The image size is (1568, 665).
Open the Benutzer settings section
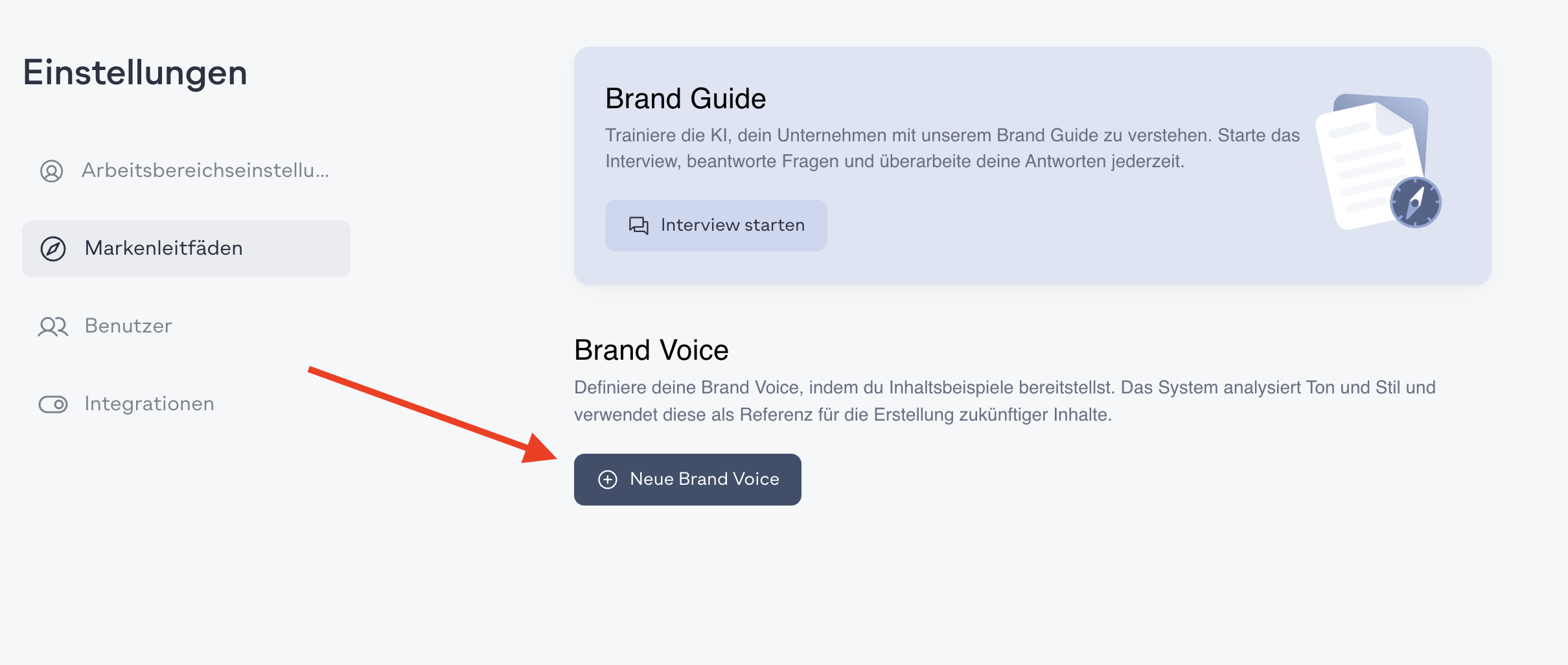click(x=187, y=327)
